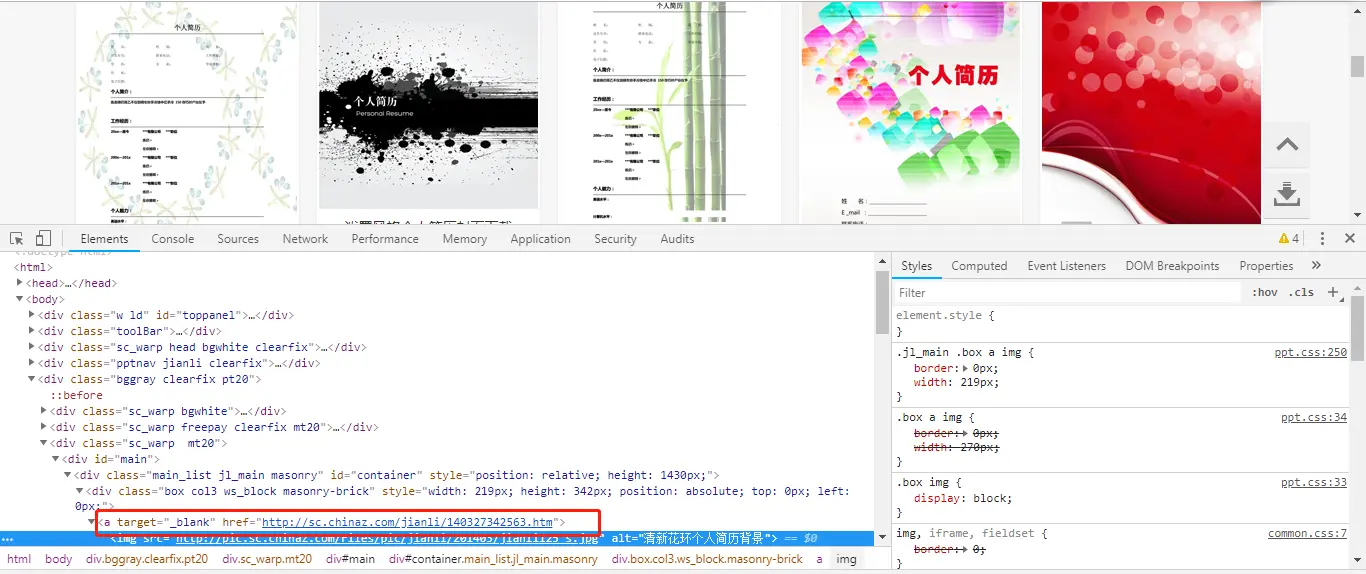
Task: Expand the sc_warp head bgwhite div
Action: tap(32, 347)
